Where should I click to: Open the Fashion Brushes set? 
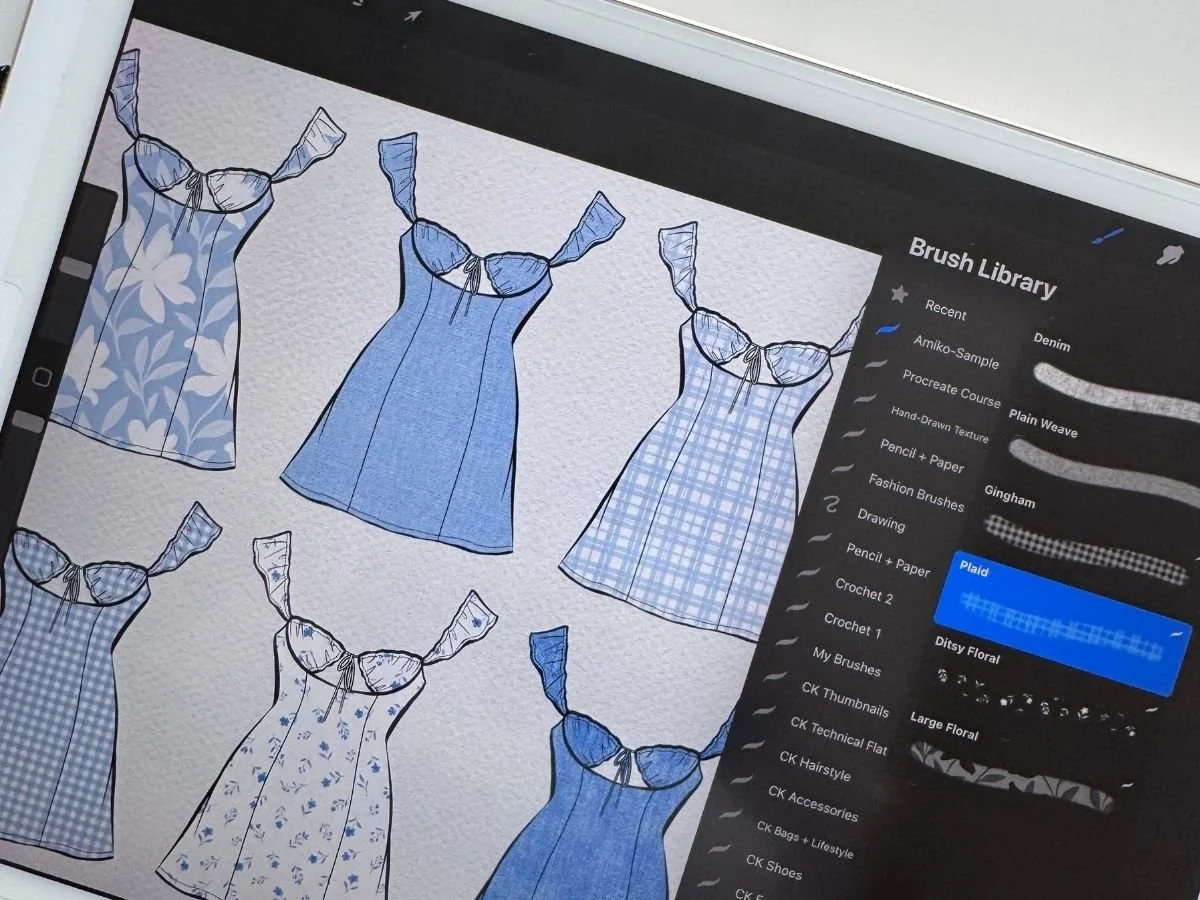(915, 491)
